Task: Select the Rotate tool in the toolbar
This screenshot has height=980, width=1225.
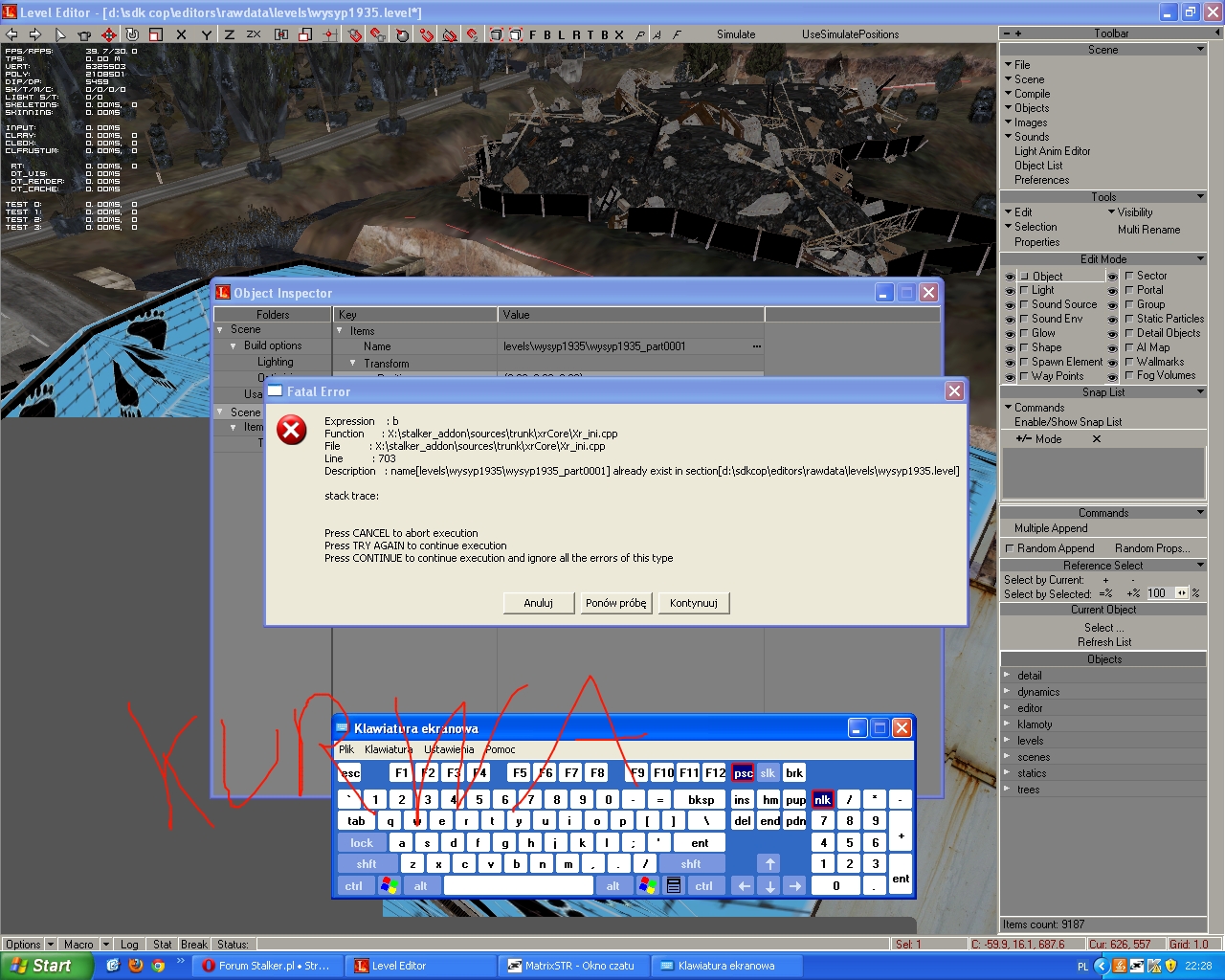Action: point(132,34)
